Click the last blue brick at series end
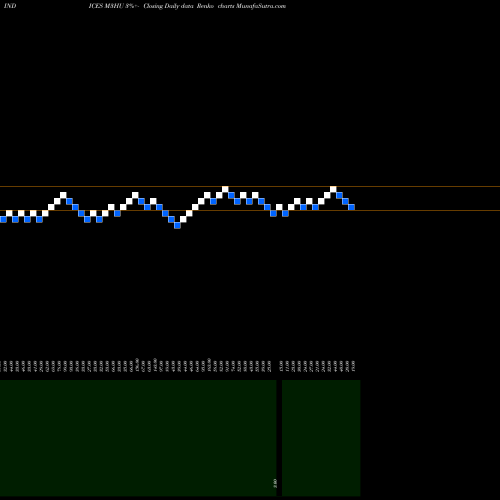The height and width of the screenshot is (500, 500). 351,207
